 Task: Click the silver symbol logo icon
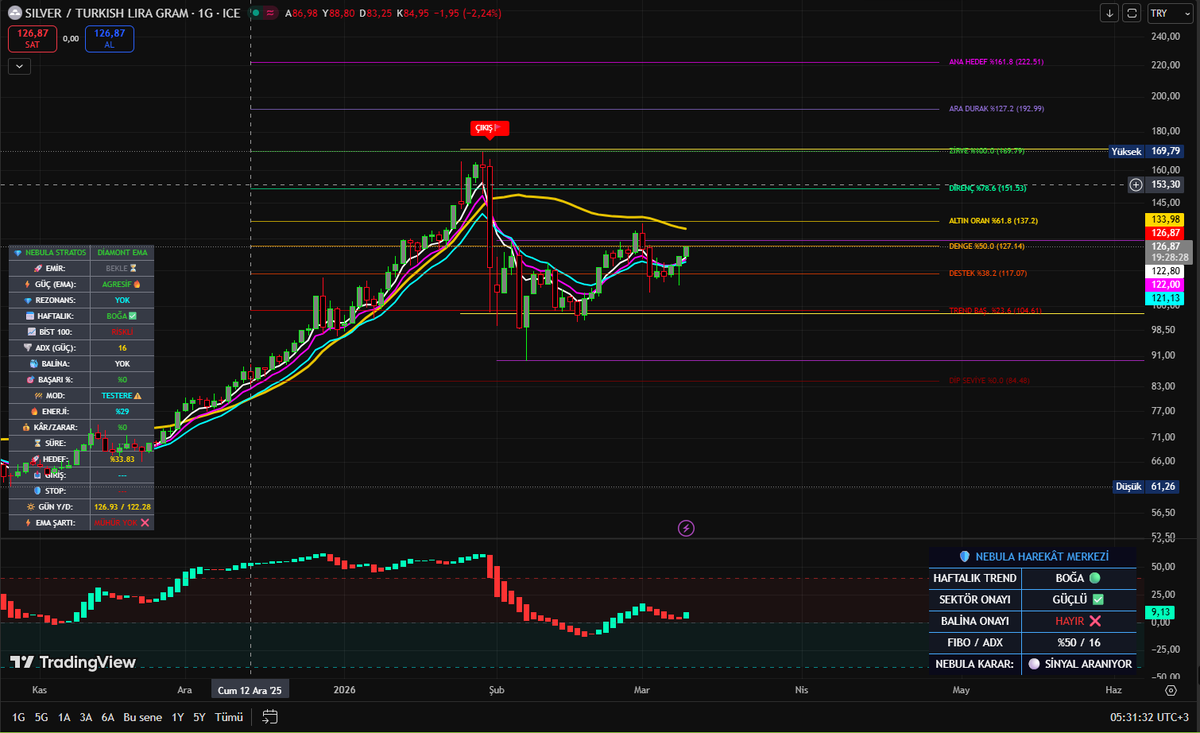click(x=14, y=13)
